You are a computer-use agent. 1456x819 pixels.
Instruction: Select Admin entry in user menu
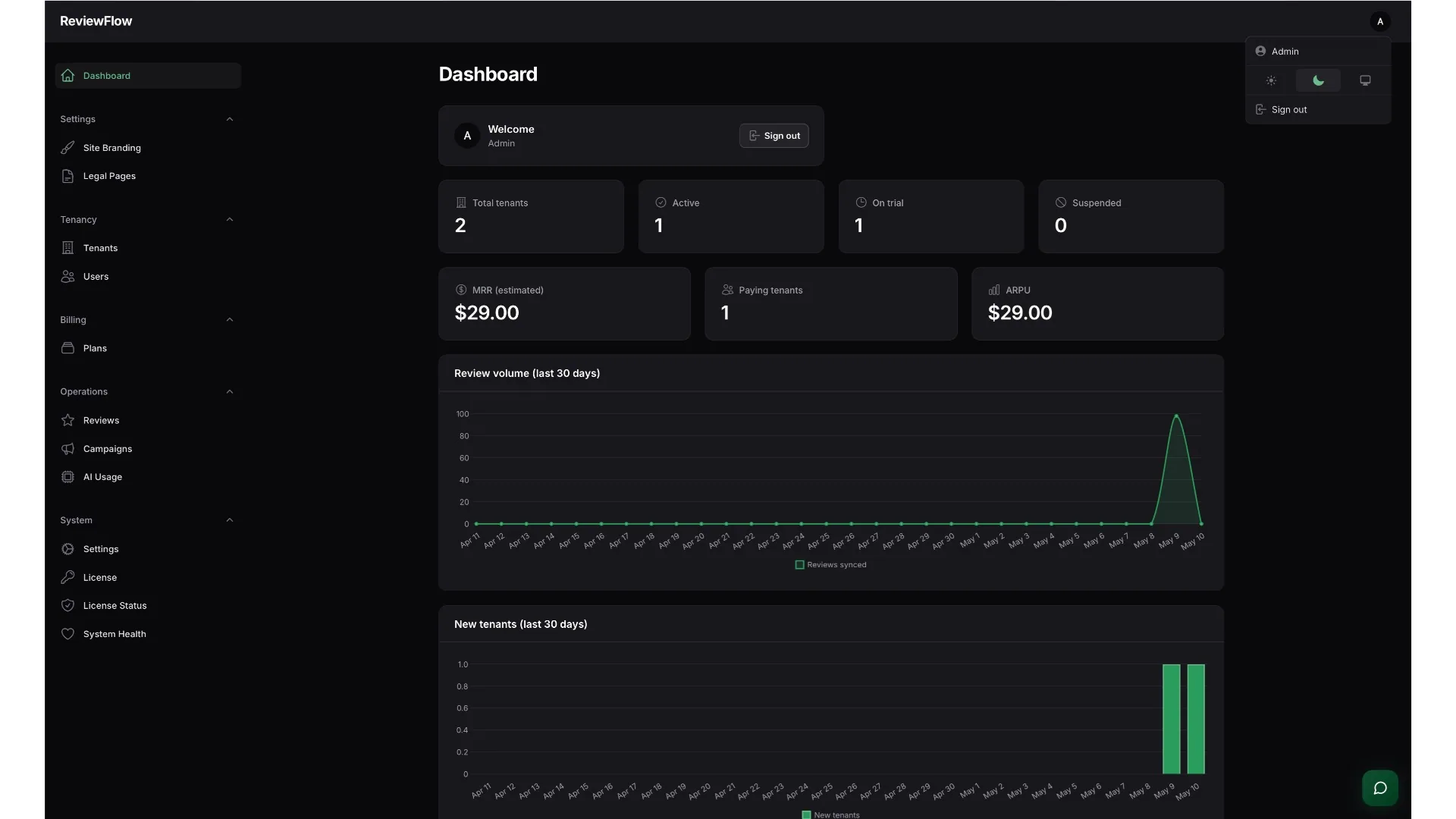coord(1318,52)
